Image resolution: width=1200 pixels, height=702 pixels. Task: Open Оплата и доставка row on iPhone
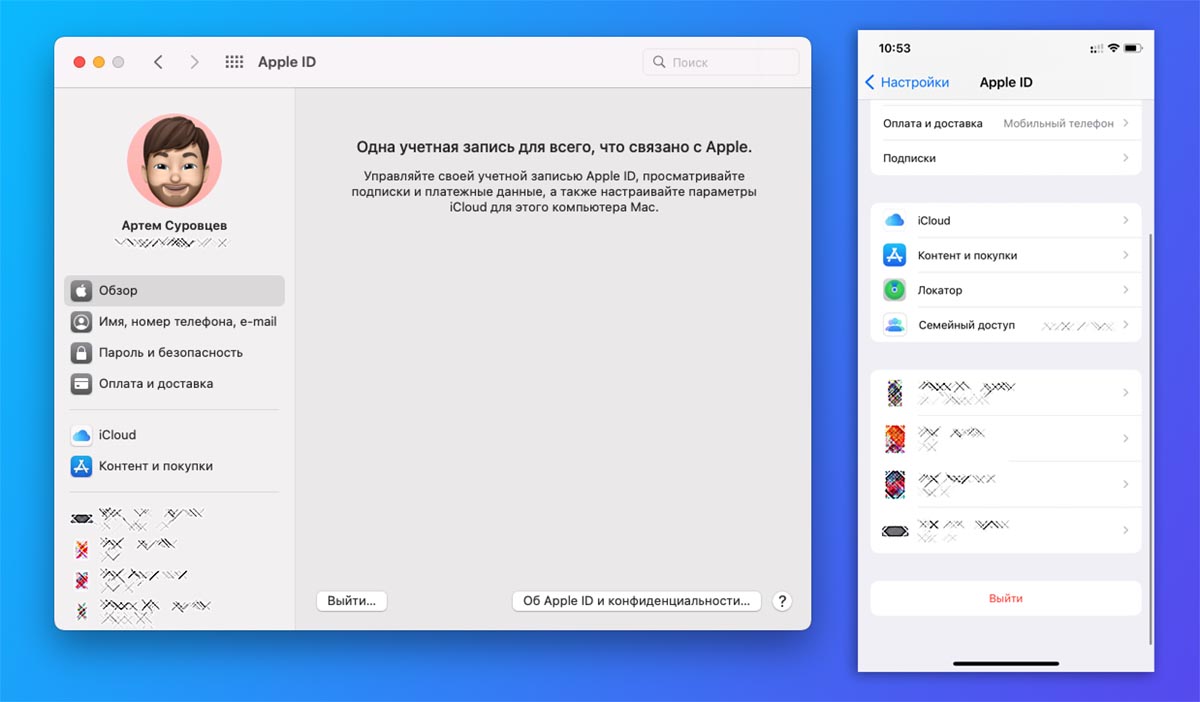coord(1006,123)
